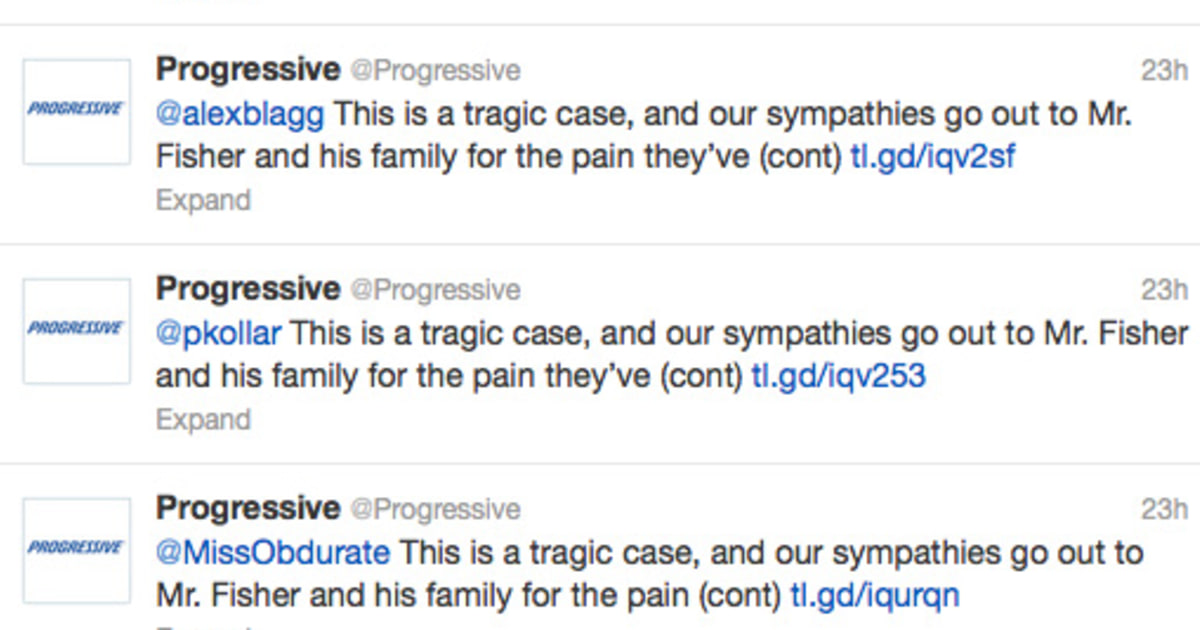Screen dimensions: 1200x630
Task: Click the Progressive avatar on the first tweet
Action: [x=75, y=110]
